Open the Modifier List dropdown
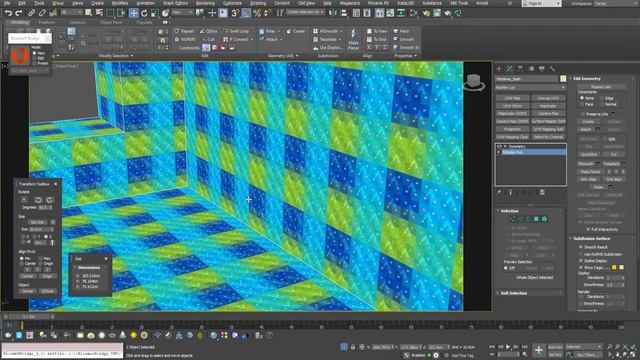 530,87
